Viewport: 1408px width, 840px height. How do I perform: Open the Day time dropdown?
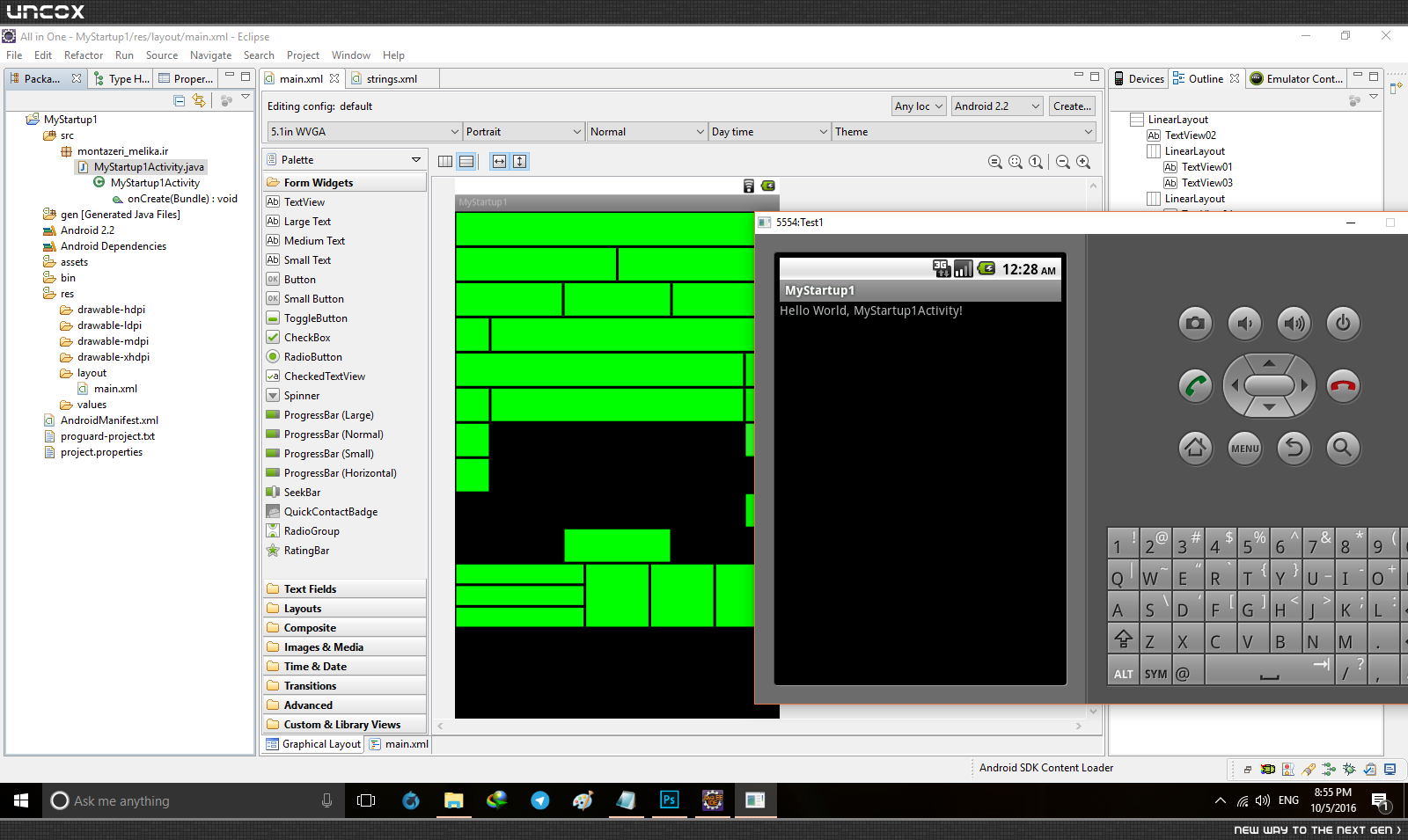coord(770,132)
